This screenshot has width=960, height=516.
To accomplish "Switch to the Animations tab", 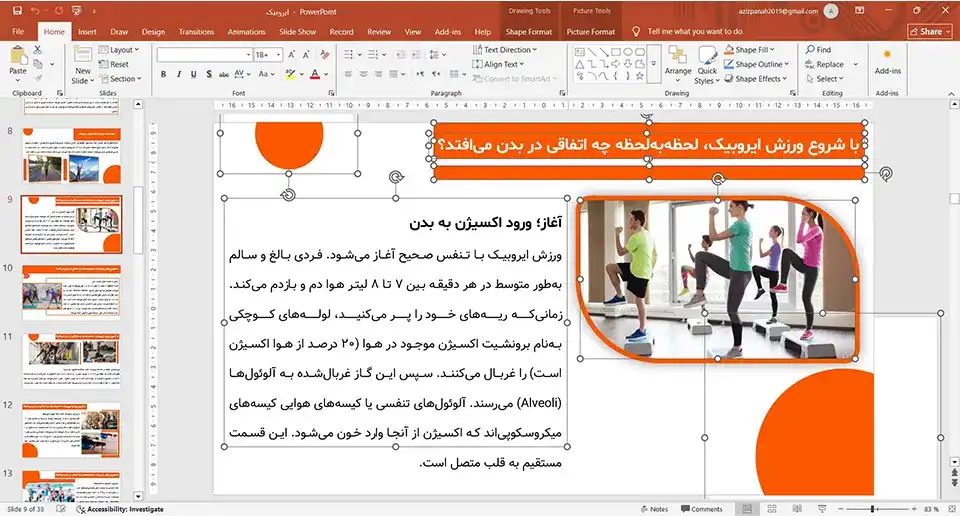I will [x=245, y=32].
